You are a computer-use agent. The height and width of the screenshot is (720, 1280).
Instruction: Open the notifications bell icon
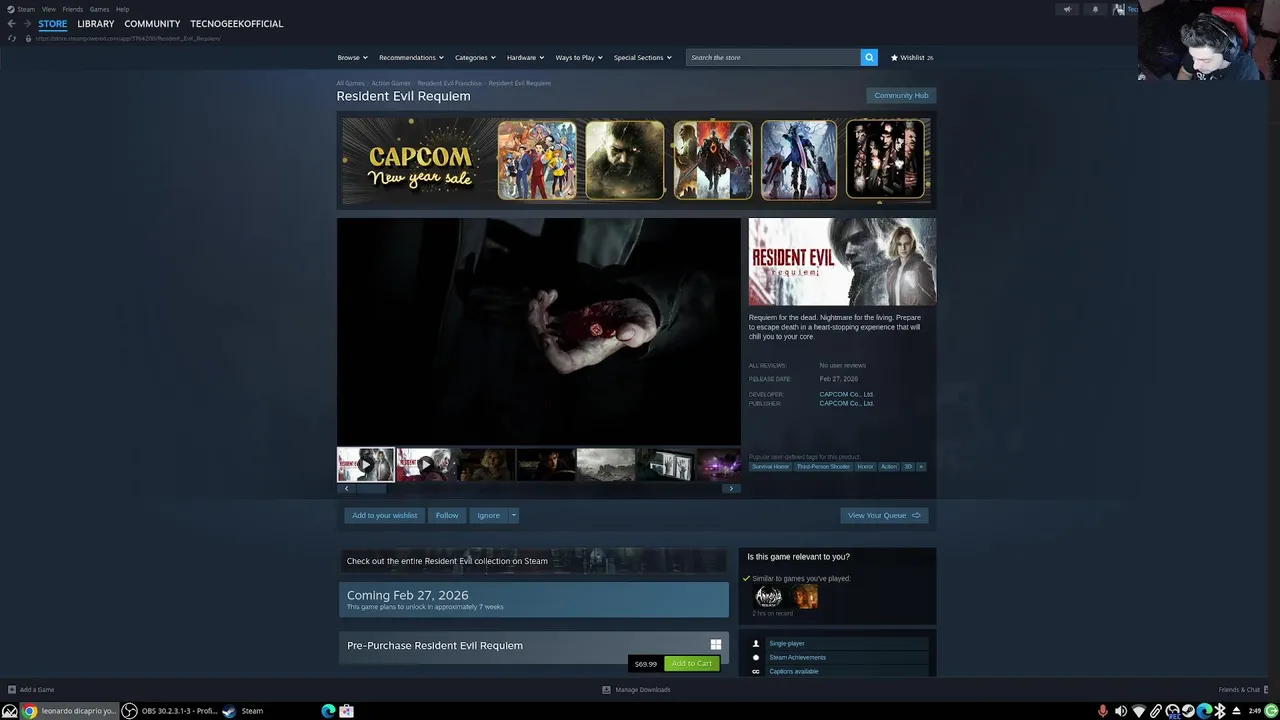1095,9
